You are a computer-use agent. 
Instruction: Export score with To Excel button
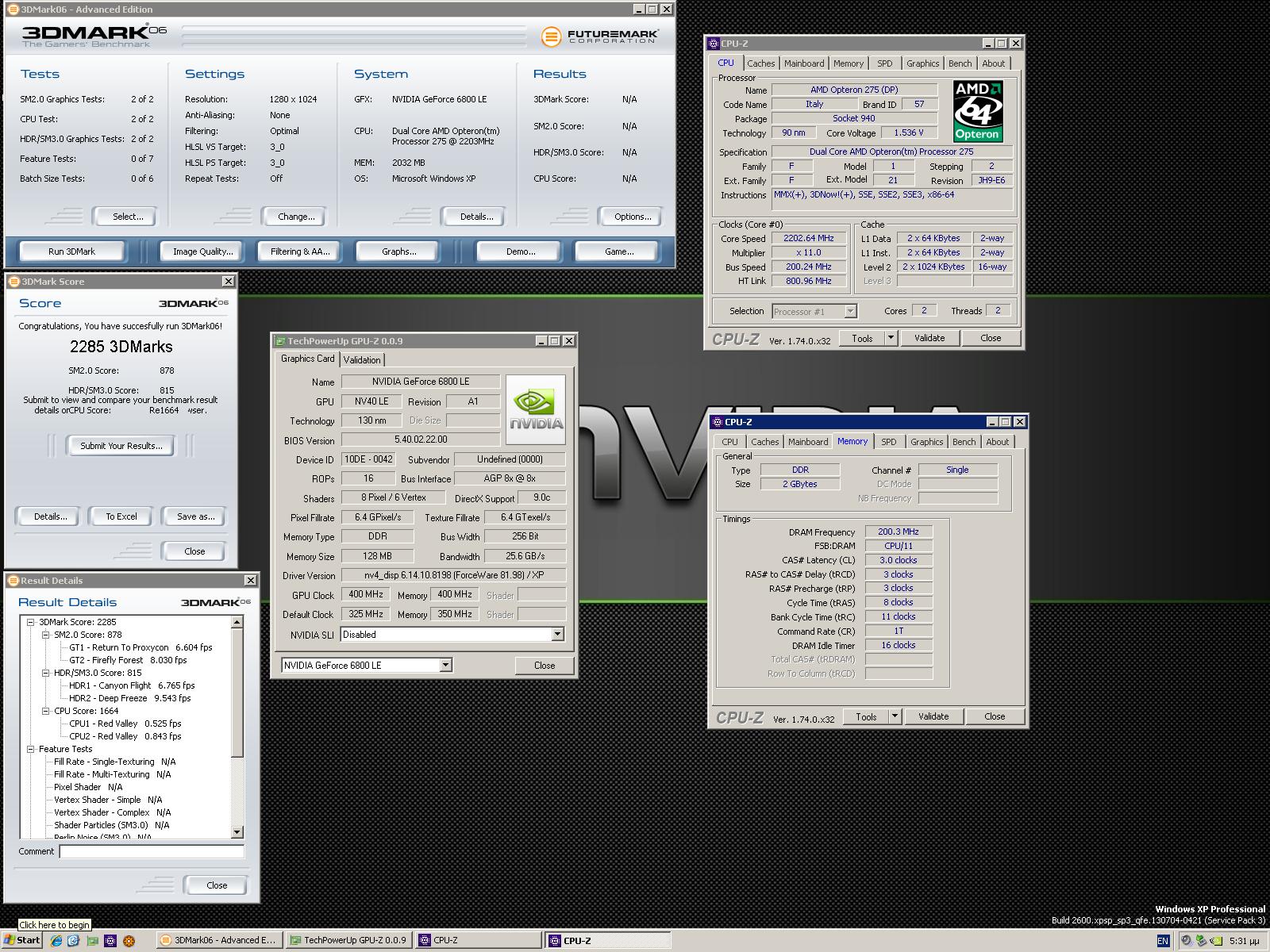click(121, 516)
